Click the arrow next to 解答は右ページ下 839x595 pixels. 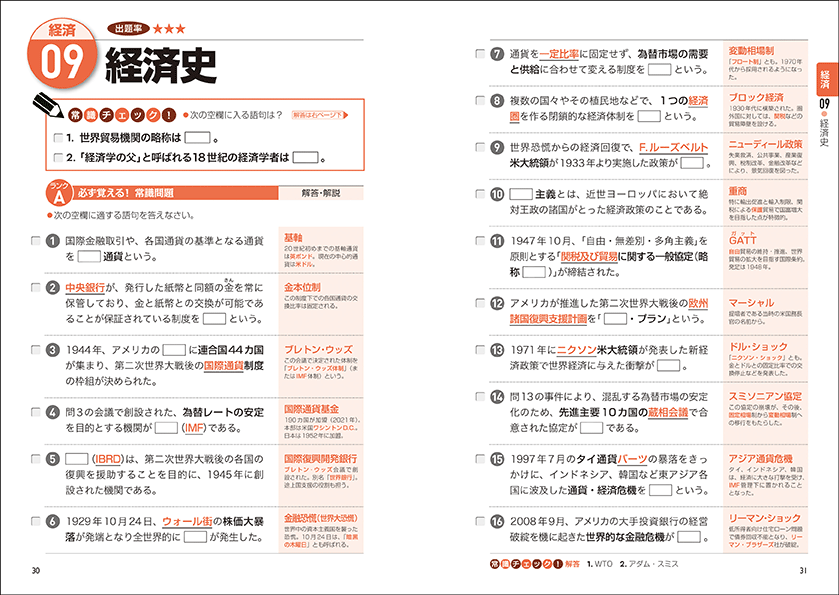[346, 115]
